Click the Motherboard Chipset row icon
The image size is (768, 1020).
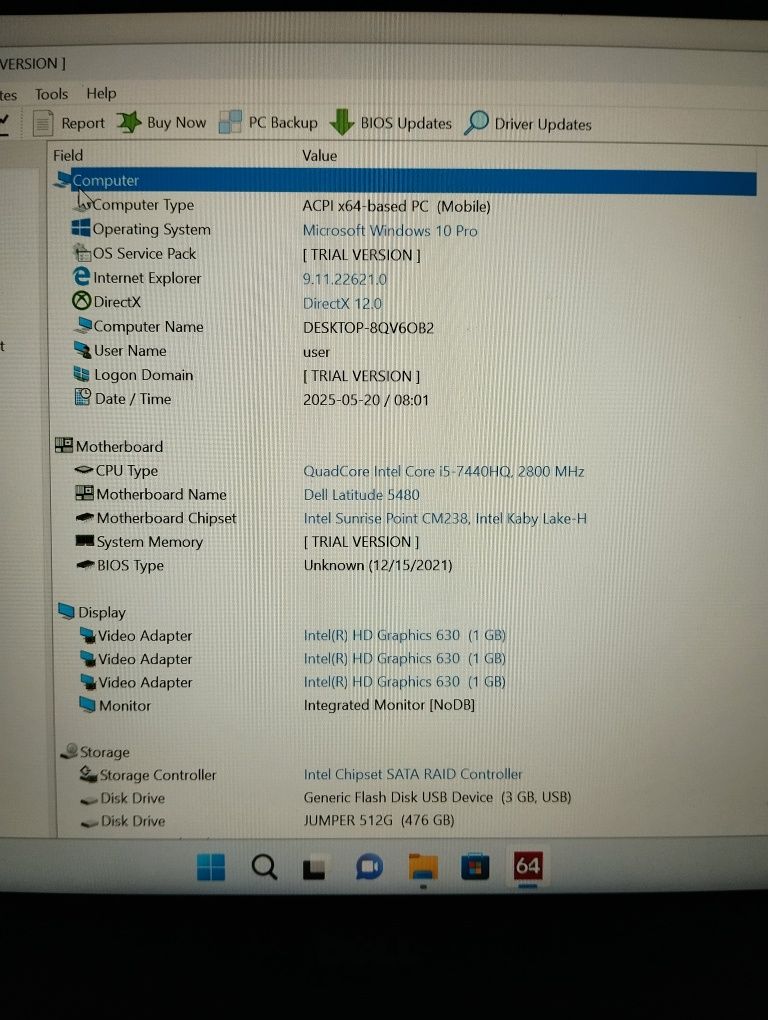pyautogui.click(x=85, y=518)
